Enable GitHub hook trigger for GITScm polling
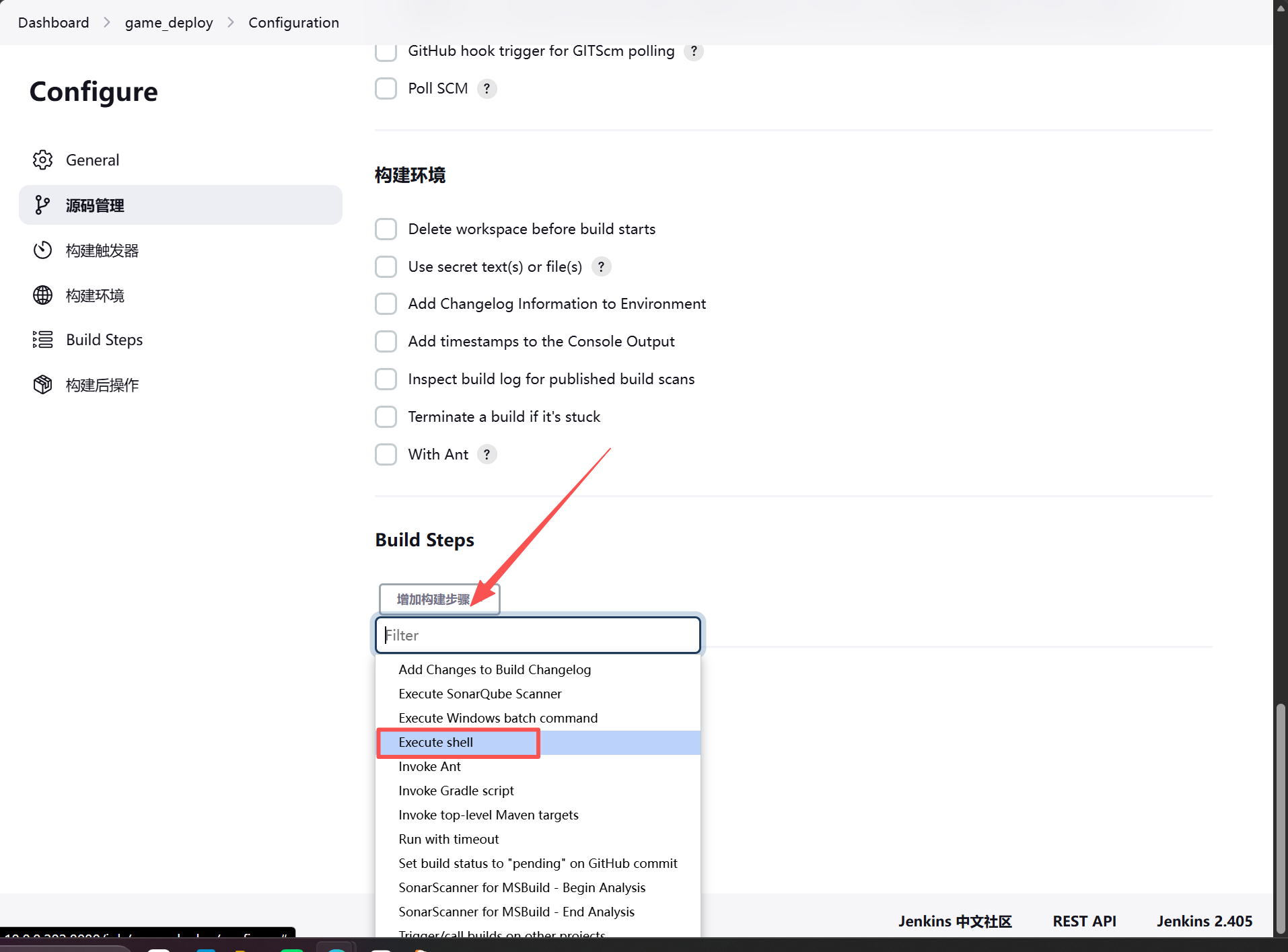 (386, 51)
